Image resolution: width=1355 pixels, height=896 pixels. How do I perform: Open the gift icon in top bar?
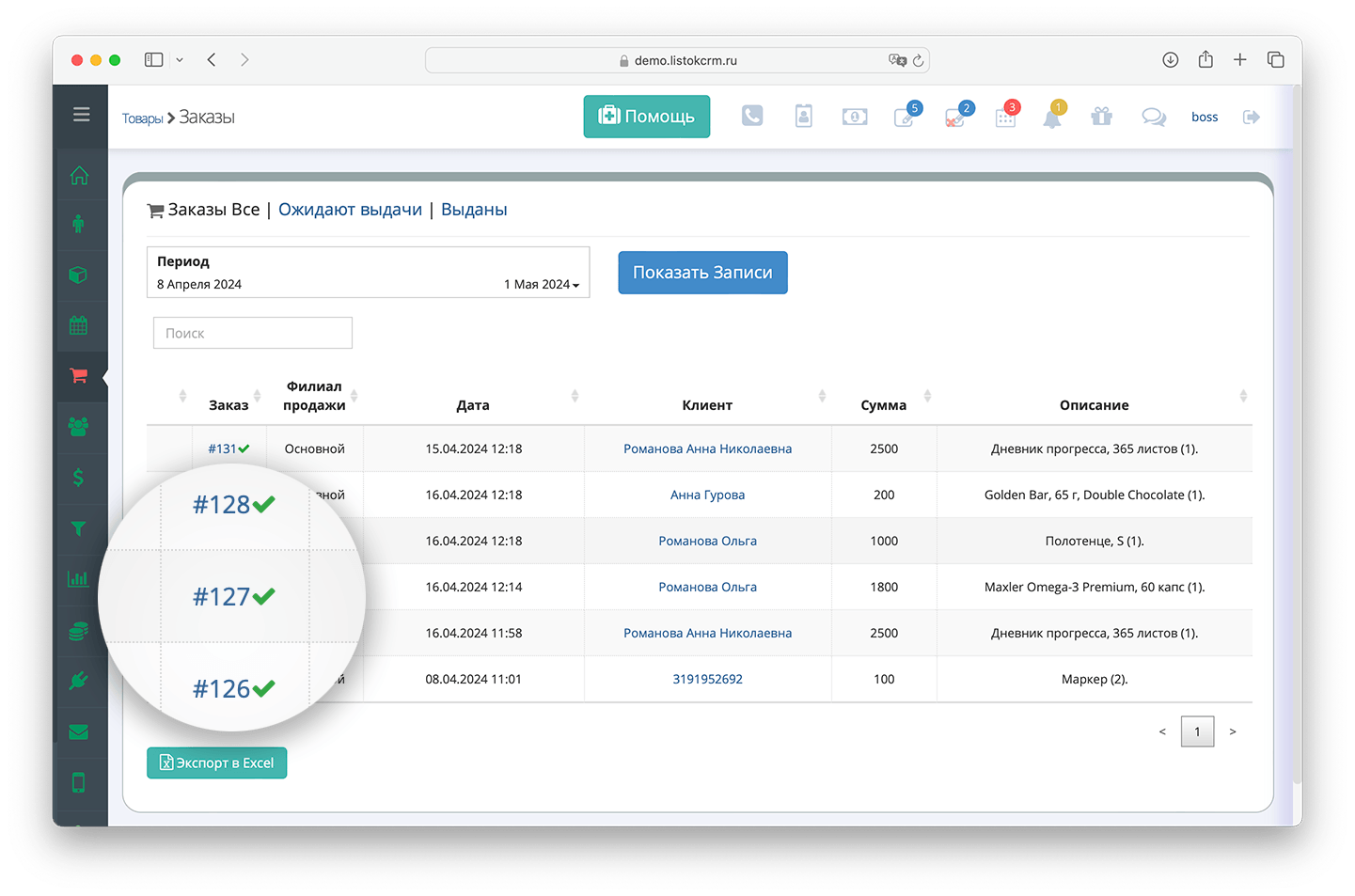pyautogui.click(x=1102, y=117)
